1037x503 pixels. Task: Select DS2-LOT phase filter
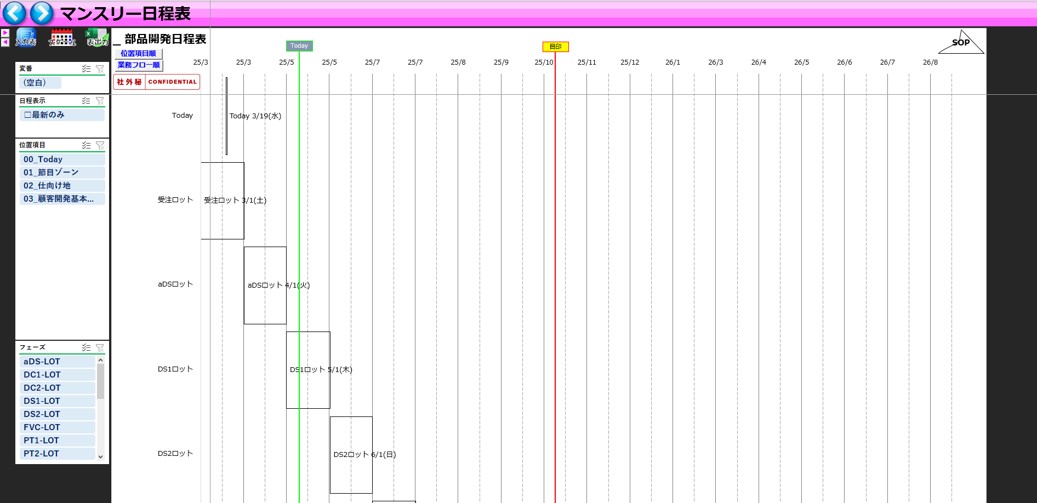click(58, 414)
